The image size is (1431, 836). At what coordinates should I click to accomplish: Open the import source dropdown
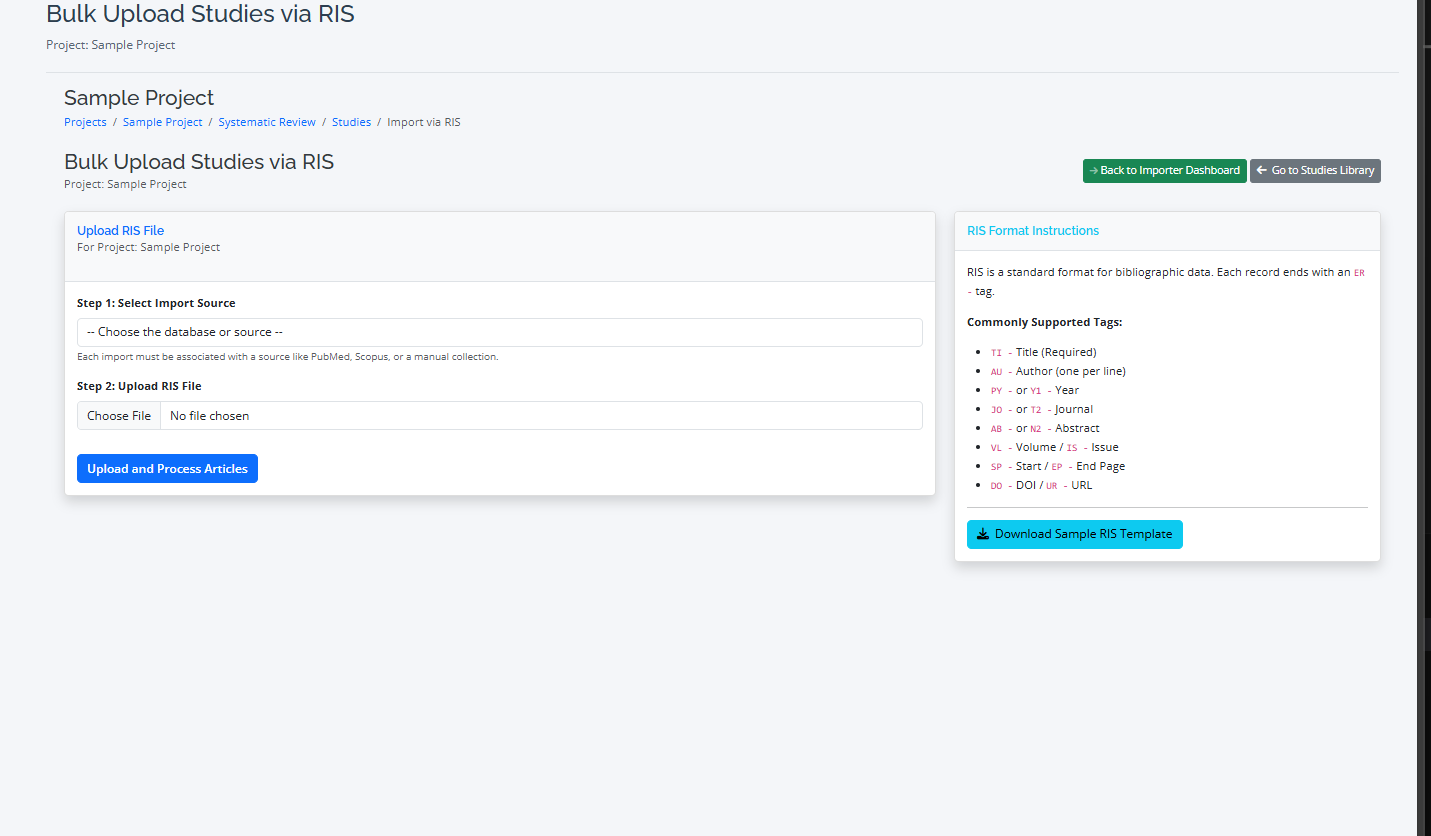[x=499, y=332]
